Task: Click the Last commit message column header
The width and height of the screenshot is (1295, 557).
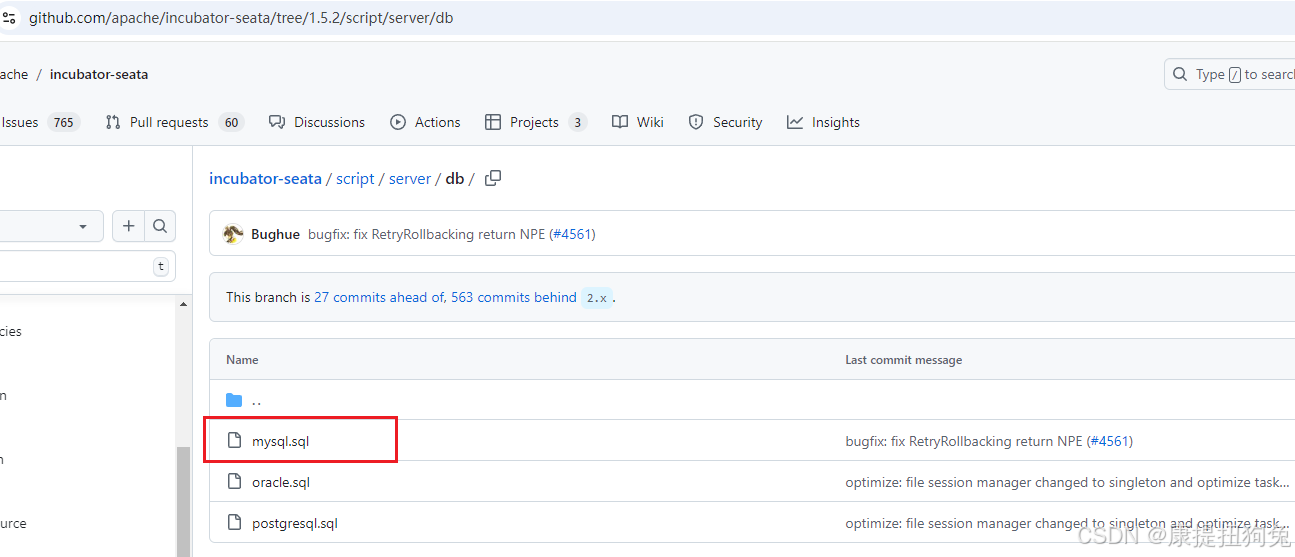Action: tap(904, 360)
